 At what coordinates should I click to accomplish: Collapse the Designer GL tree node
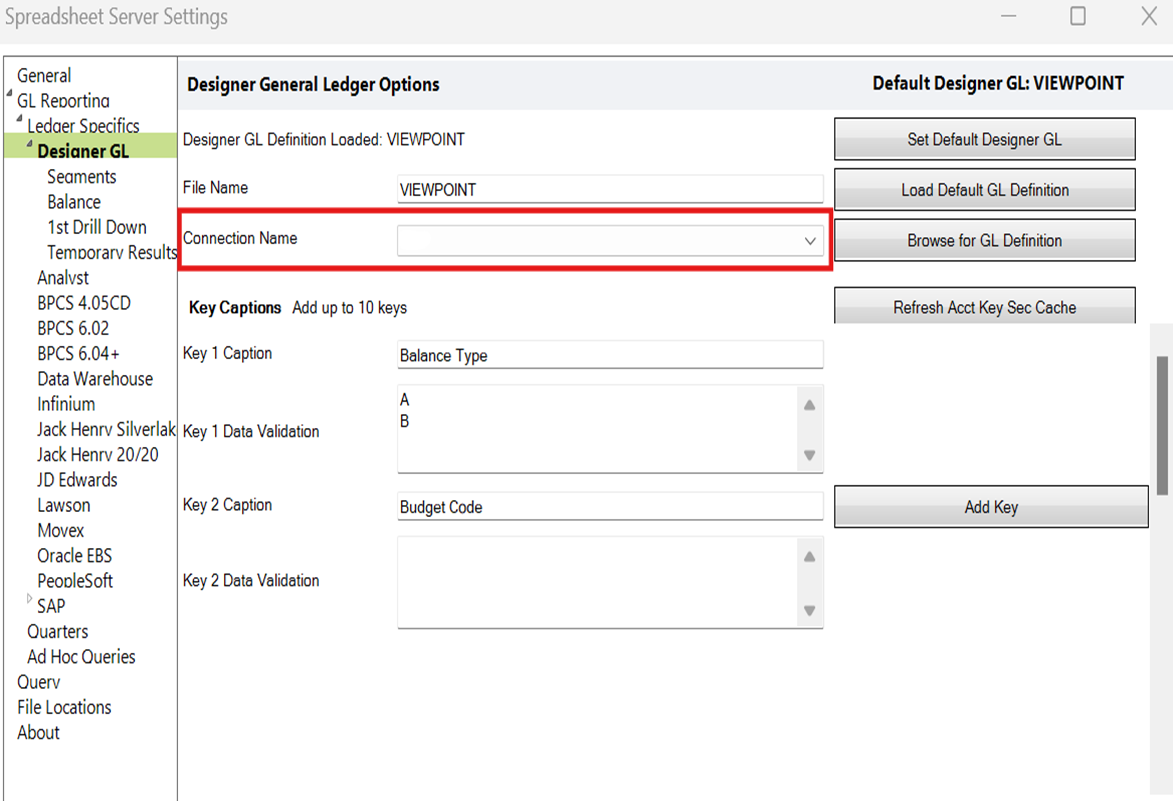click(x=30, y=143)
